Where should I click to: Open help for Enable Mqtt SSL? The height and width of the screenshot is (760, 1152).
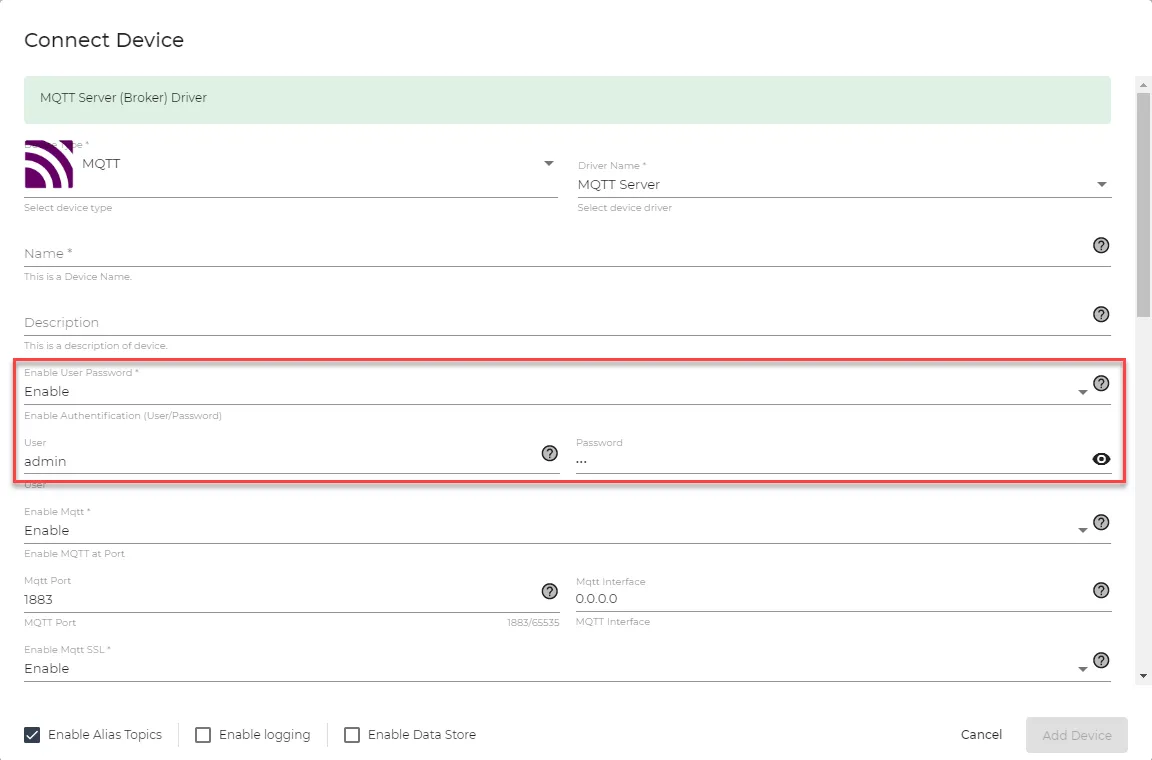(x=1101, y=660)
